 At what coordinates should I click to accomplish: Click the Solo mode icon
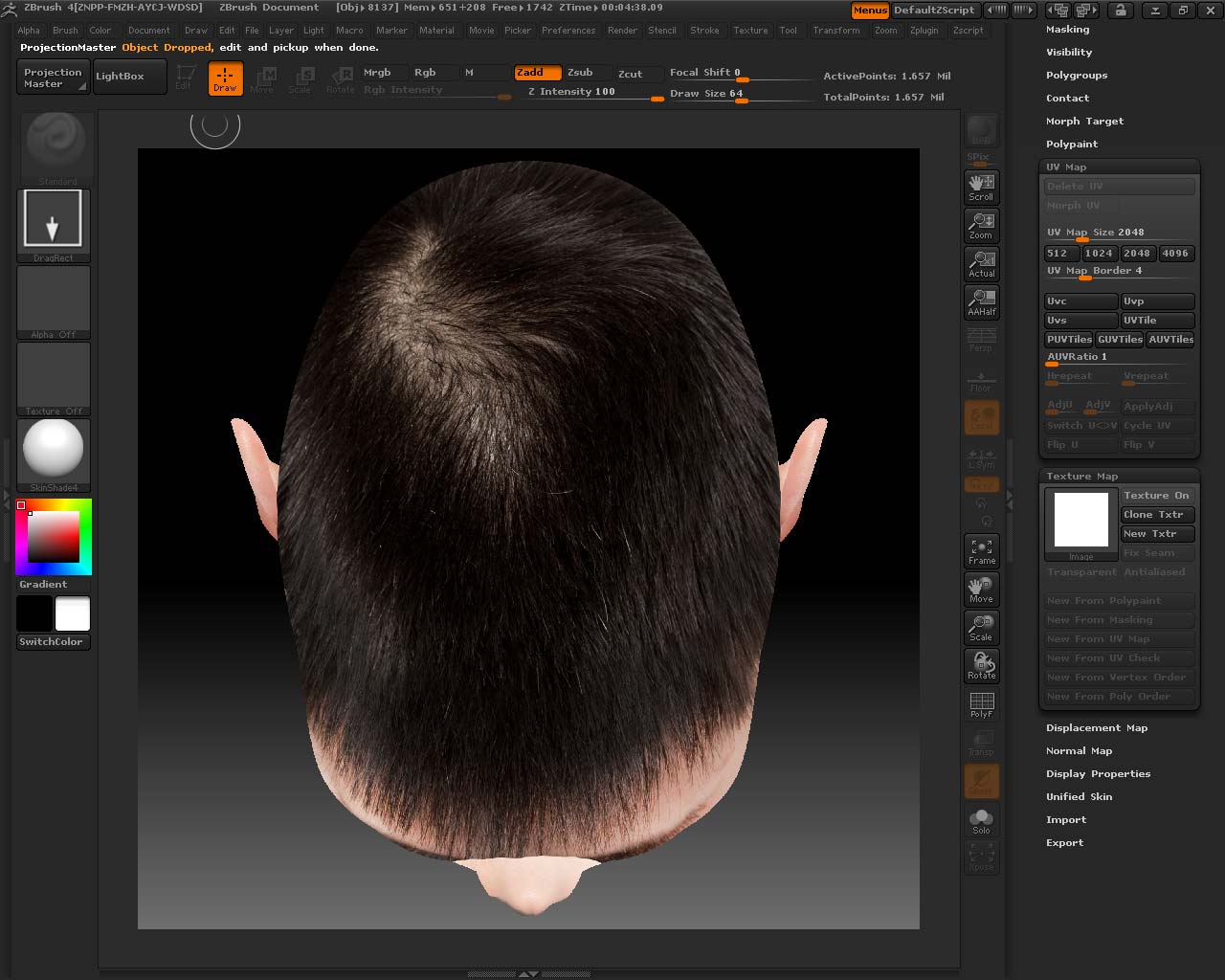(981, 819)
